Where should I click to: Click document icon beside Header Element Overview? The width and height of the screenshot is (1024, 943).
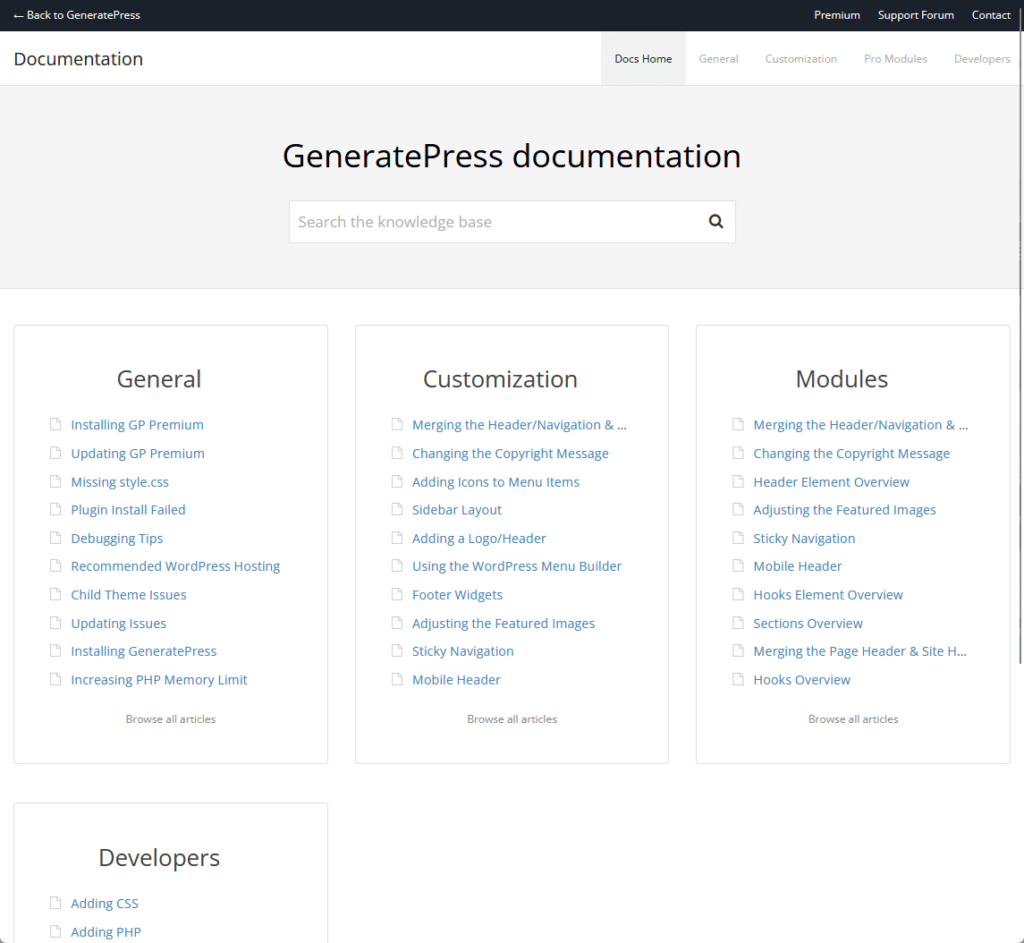pyautogui.click(x=738, y=482)
